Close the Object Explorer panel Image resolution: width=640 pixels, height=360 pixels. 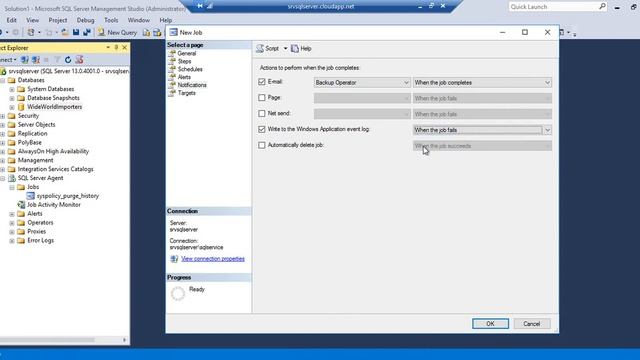point(125,48)
